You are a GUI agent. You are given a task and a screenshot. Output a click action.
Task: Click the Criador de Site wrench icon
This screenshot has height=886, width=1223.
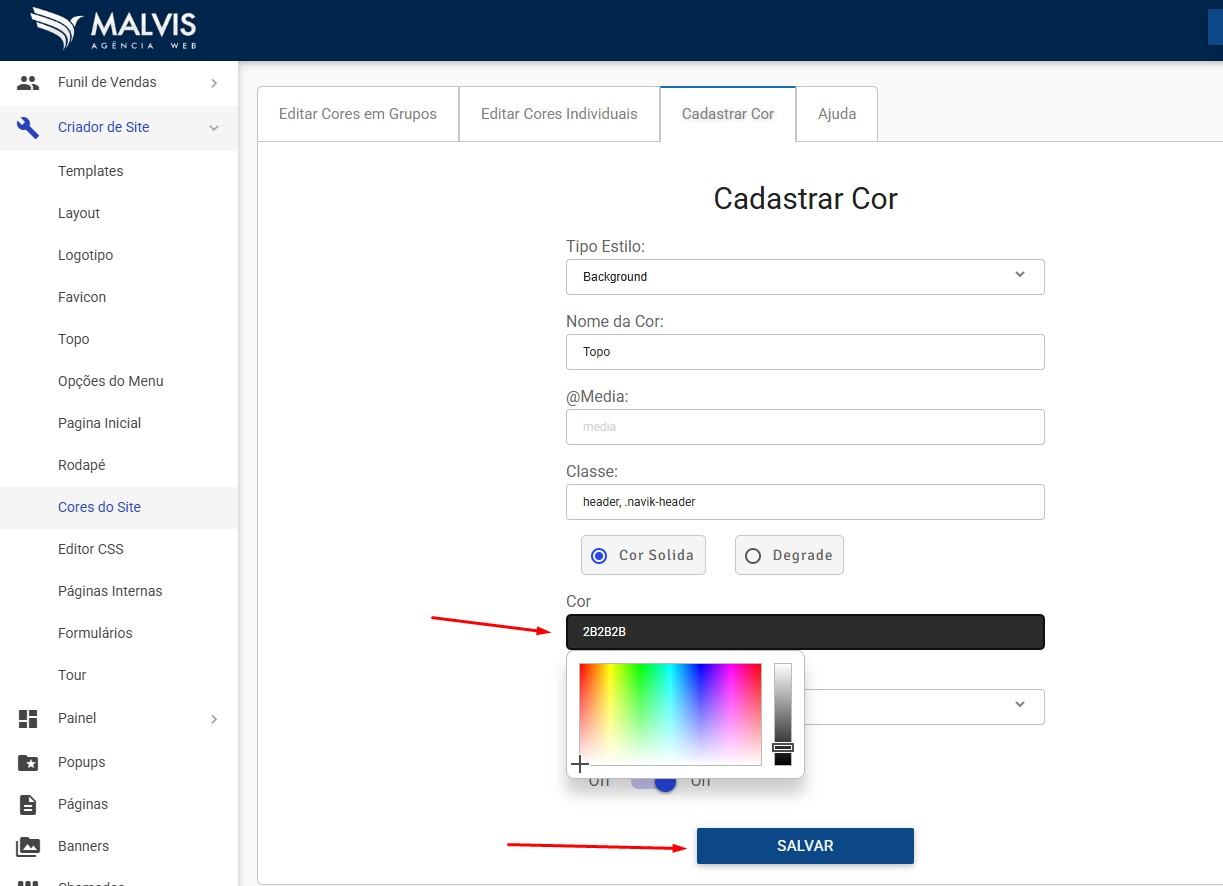pyautogui.click(x=28, y=128)
